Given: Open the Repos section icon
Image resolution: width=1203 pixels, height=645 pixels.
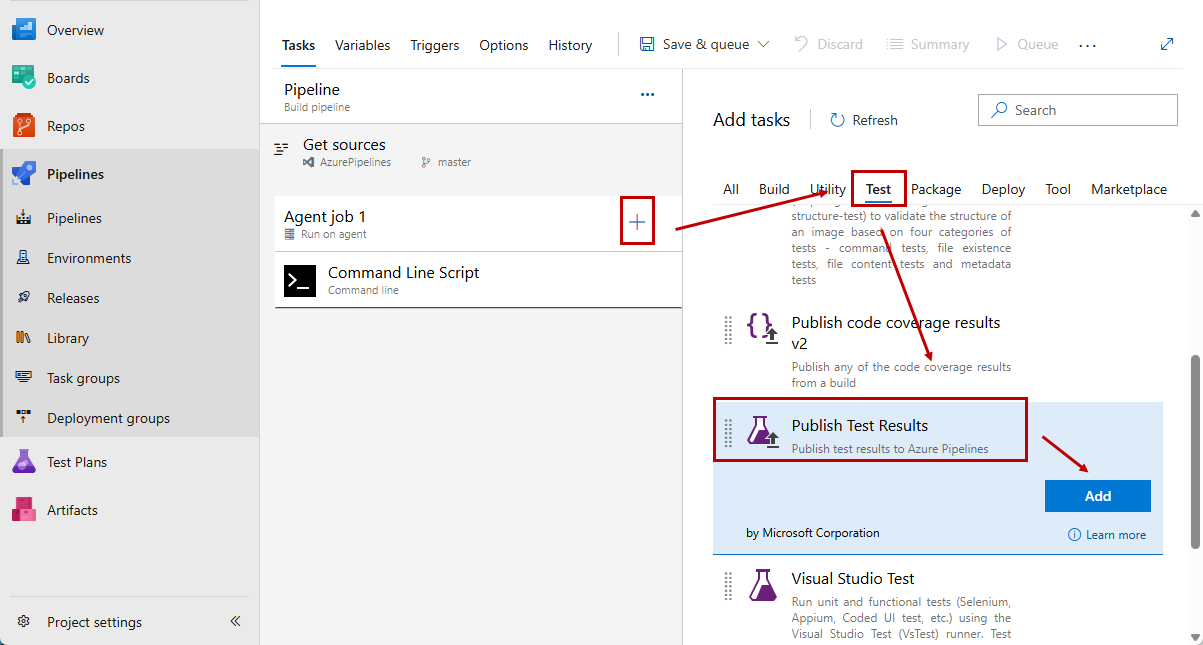Looking at the screenshot, I should (24, 126).
